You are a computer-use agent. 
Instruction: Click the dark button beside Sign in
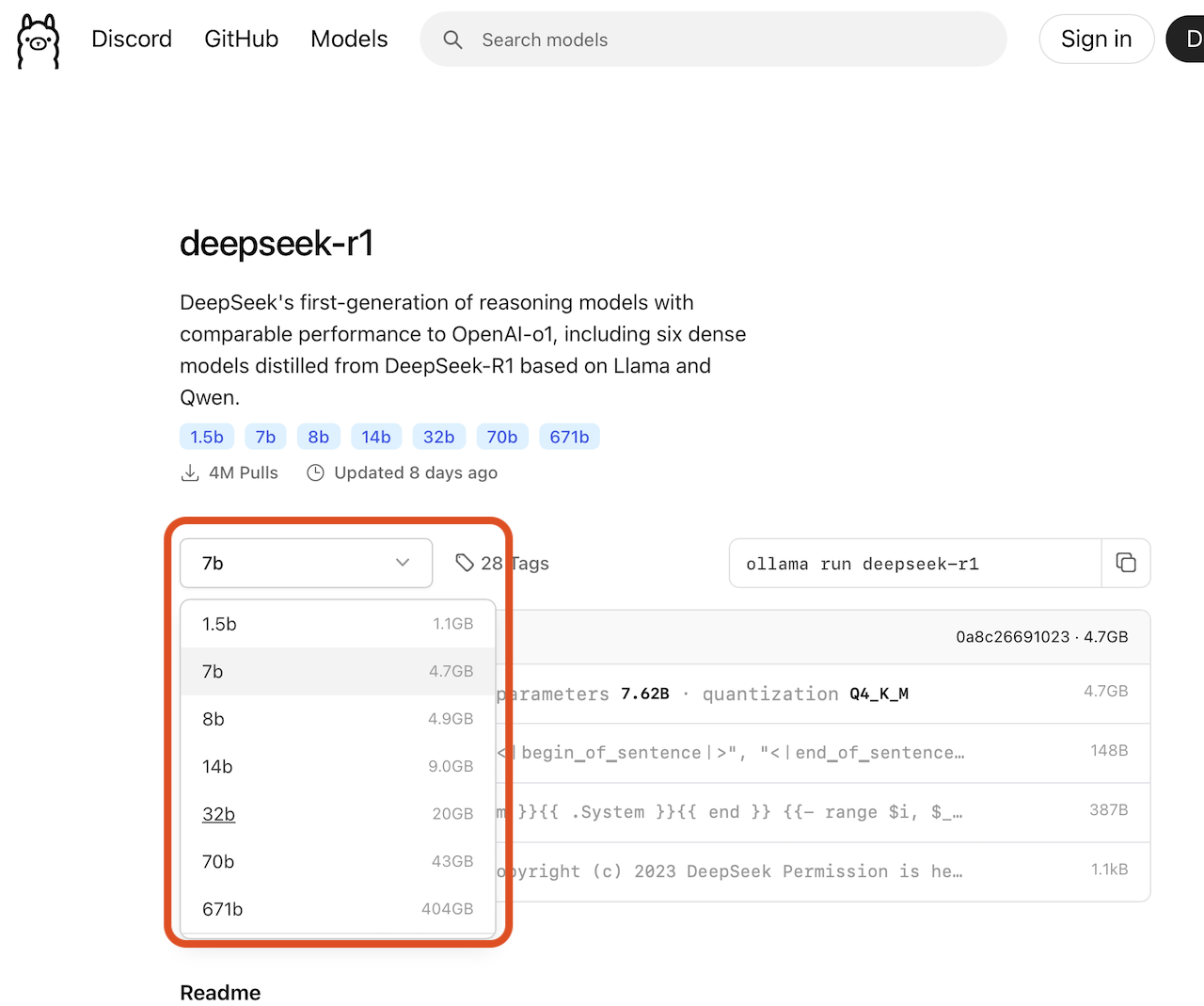point(1187,39)
